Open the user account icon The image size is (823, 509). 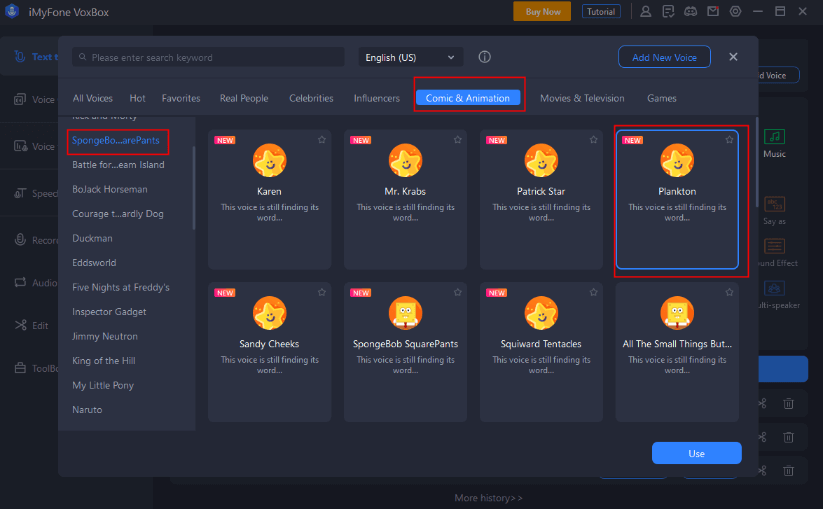click(x=646, y=12)
